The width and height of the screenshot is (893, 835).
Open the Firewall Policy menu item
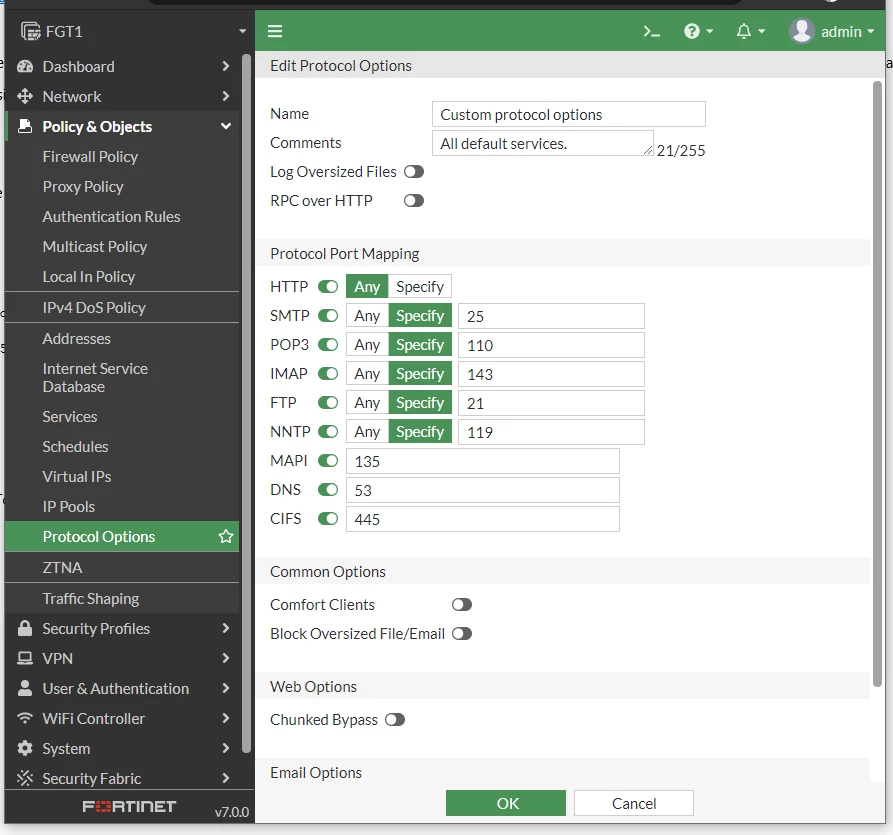tap(90, 157)
